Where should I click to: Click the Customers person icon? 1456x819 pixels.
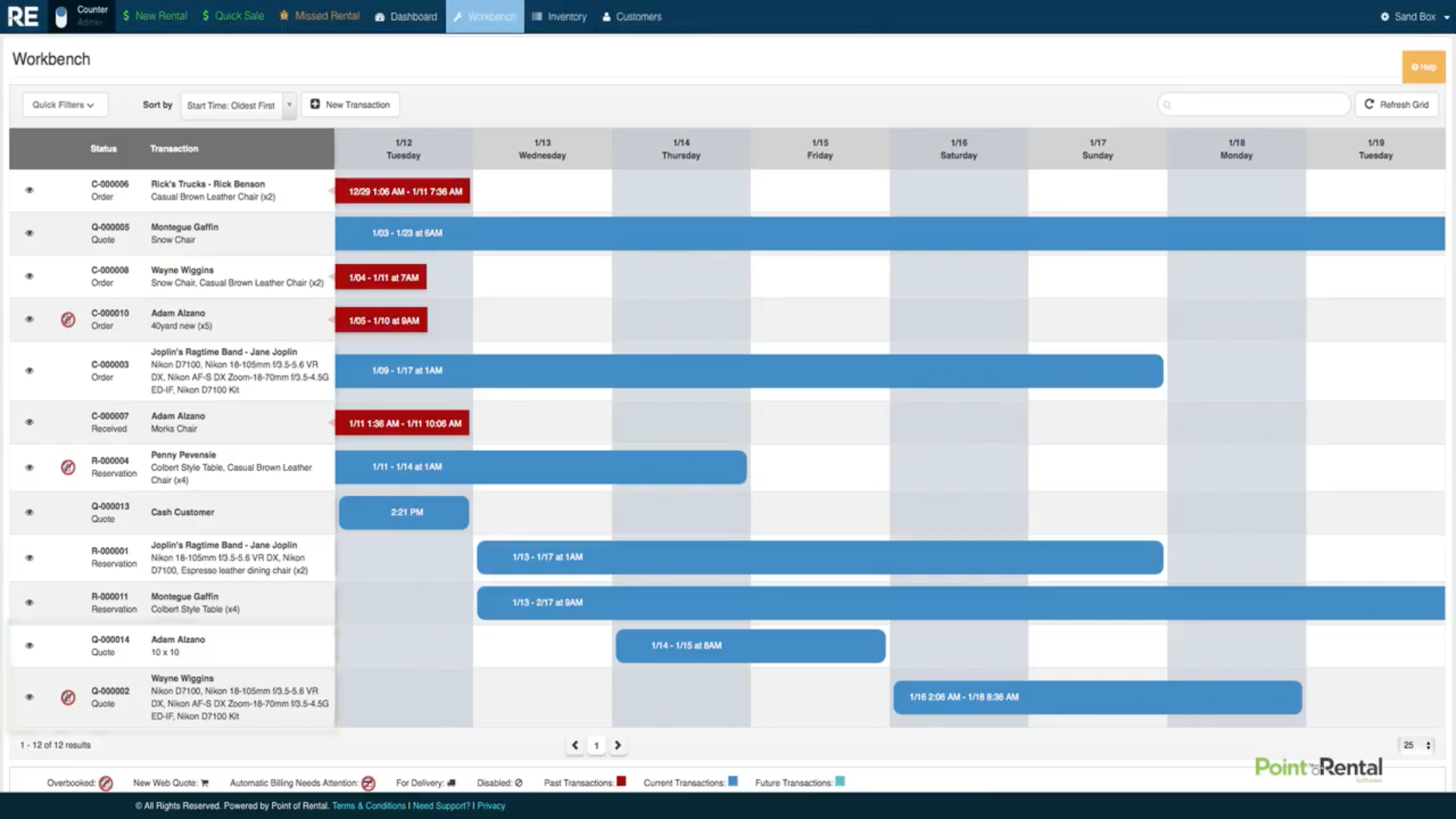pos(606,16)
